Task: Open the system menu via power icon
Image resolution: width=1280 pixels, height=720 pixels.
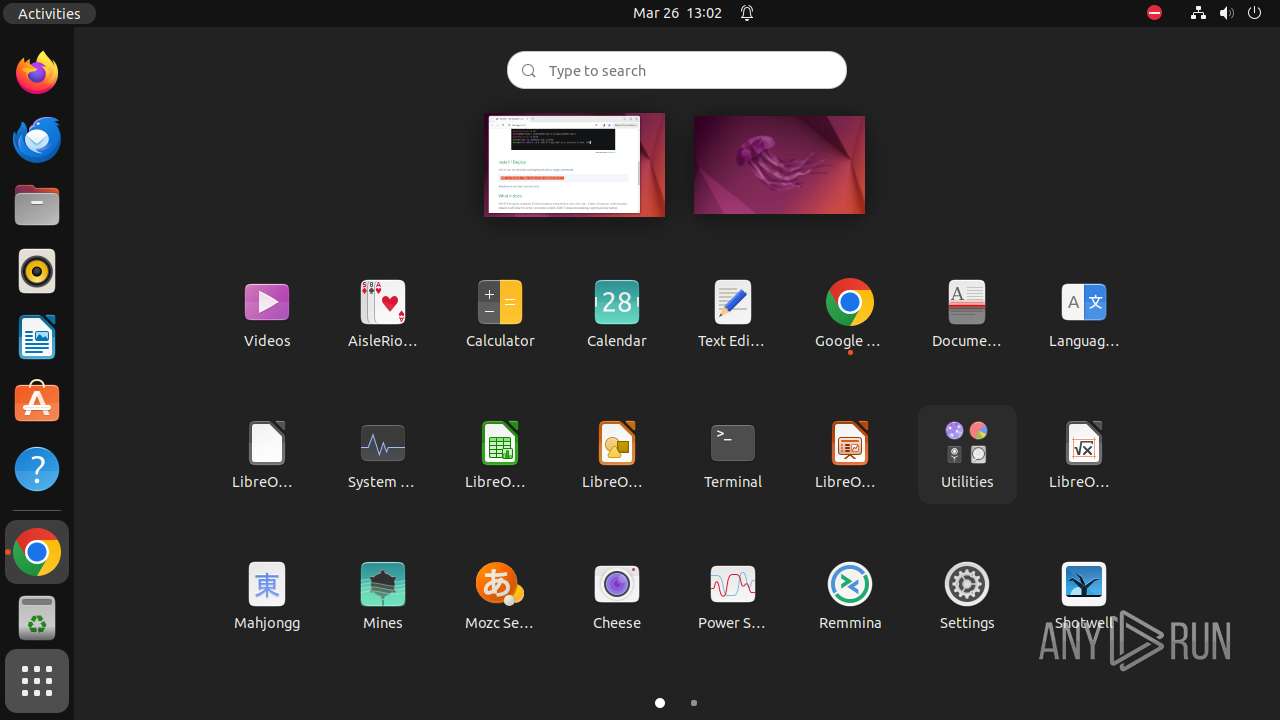Action: coord(1256,13)
